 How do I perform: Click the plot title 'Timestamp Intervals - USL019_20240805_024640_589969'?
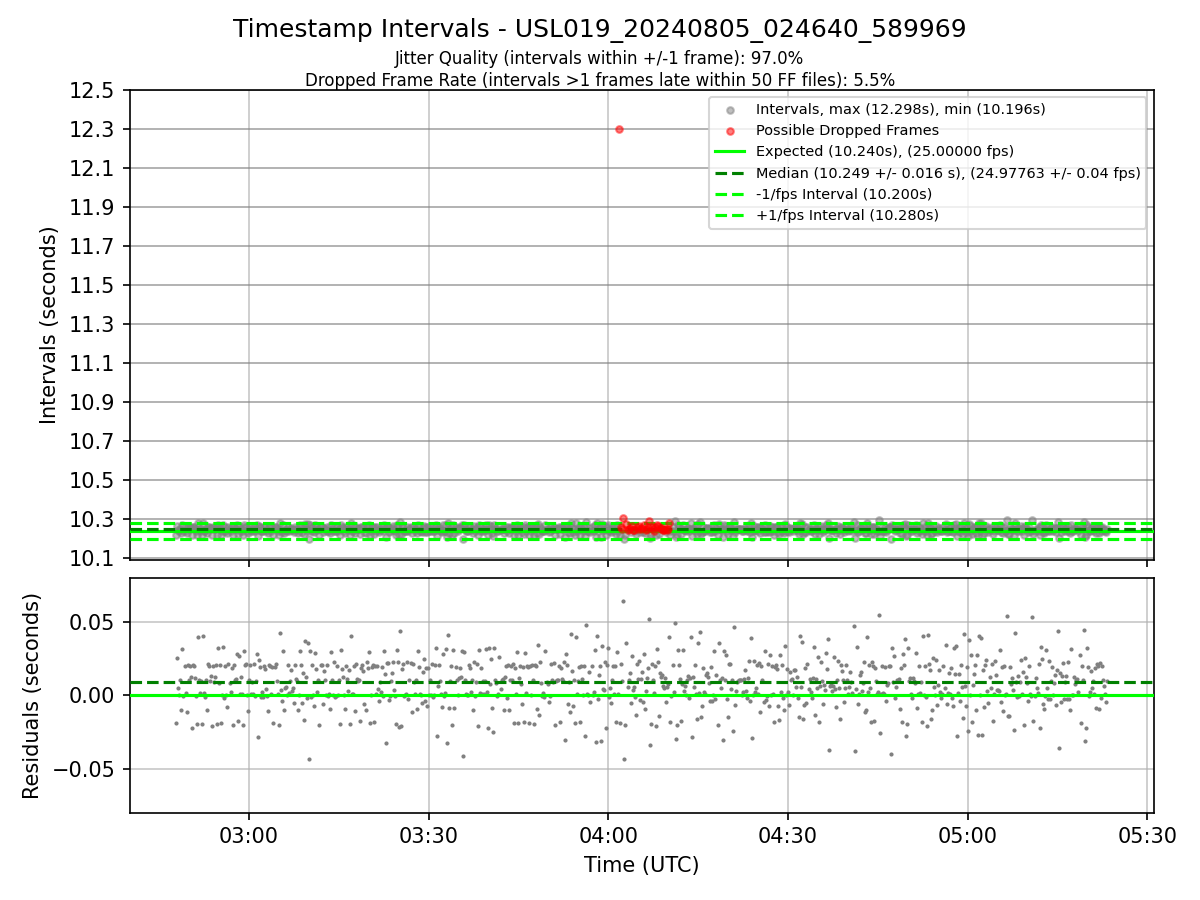[x=599, y=29]
